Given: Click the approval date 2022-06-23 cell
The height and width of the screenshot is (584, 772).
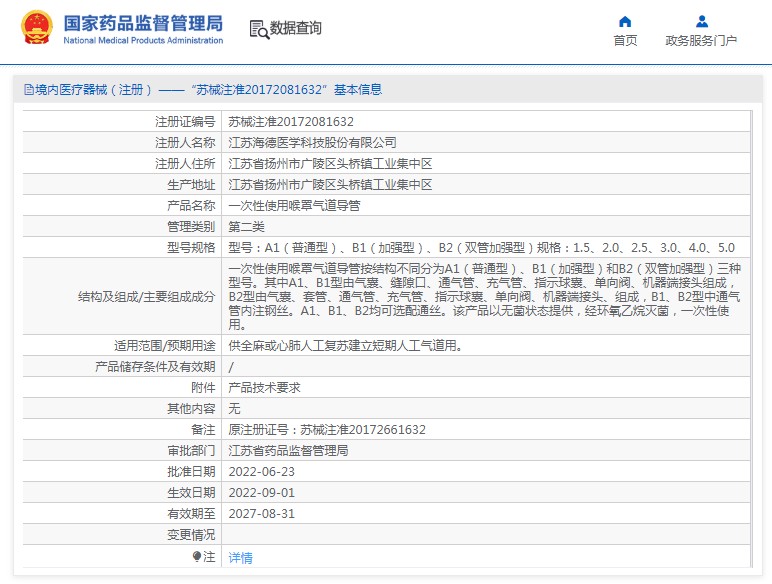Looking at the screenshot, I should click(x=260, y=471).
